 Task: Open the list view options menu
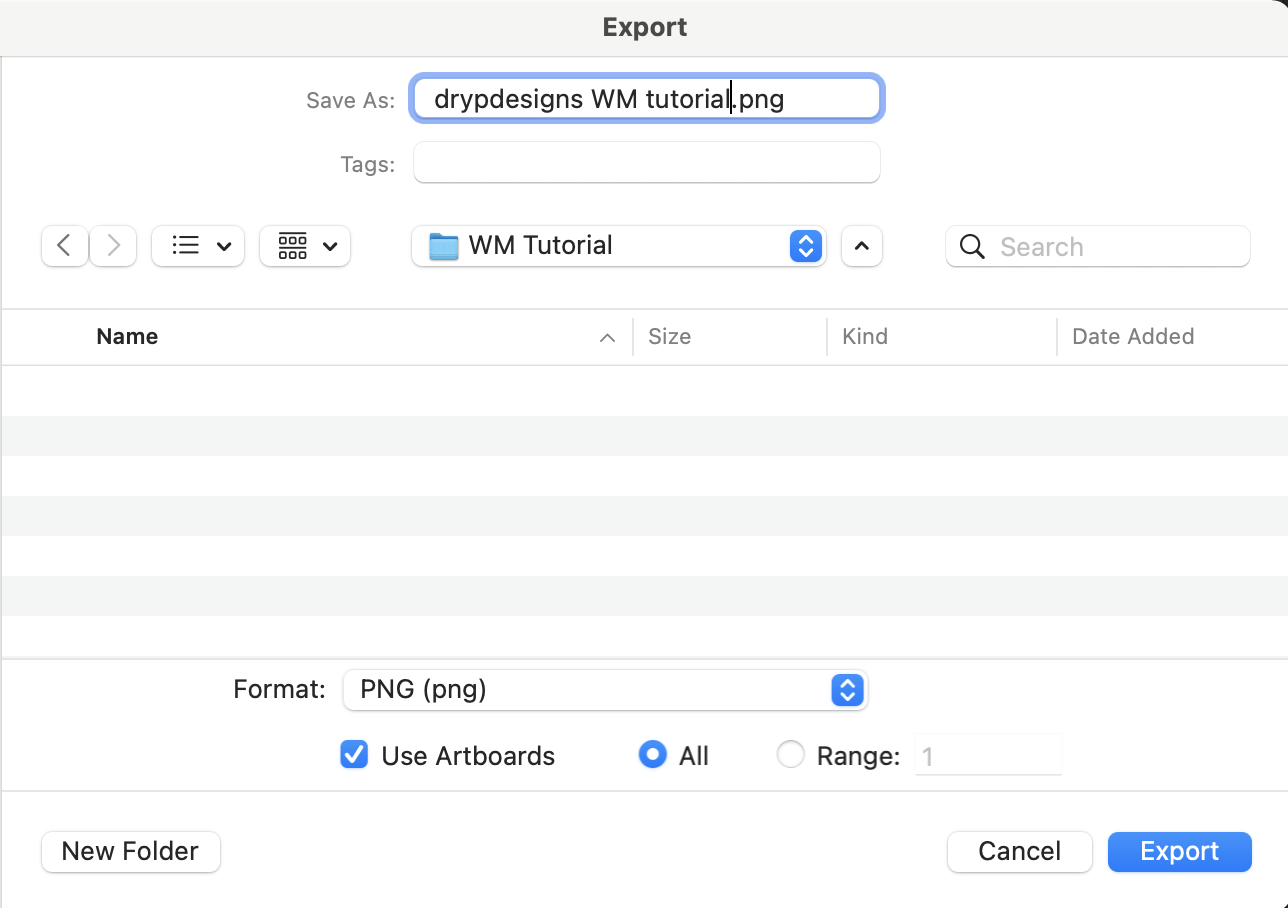click(198, 246)
